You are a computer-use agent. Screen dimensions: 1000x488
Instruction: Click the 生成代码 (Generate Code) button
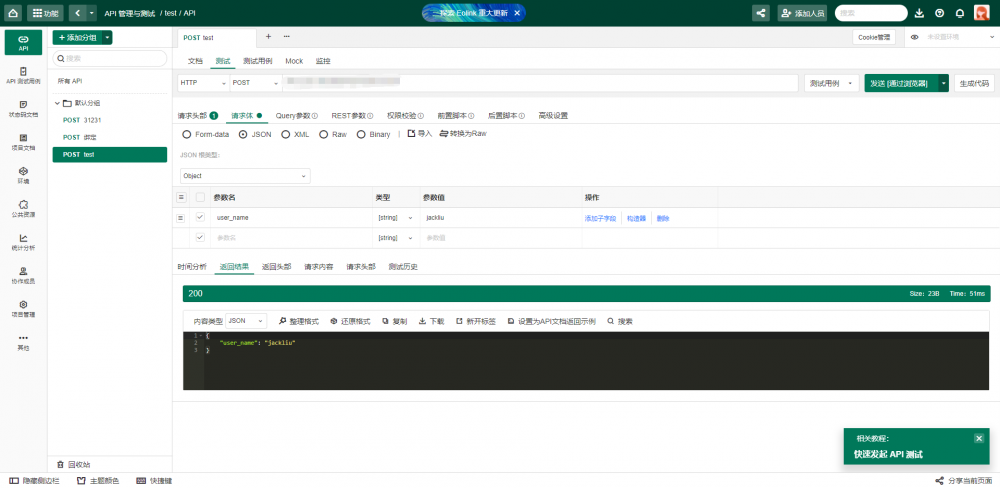973,83
